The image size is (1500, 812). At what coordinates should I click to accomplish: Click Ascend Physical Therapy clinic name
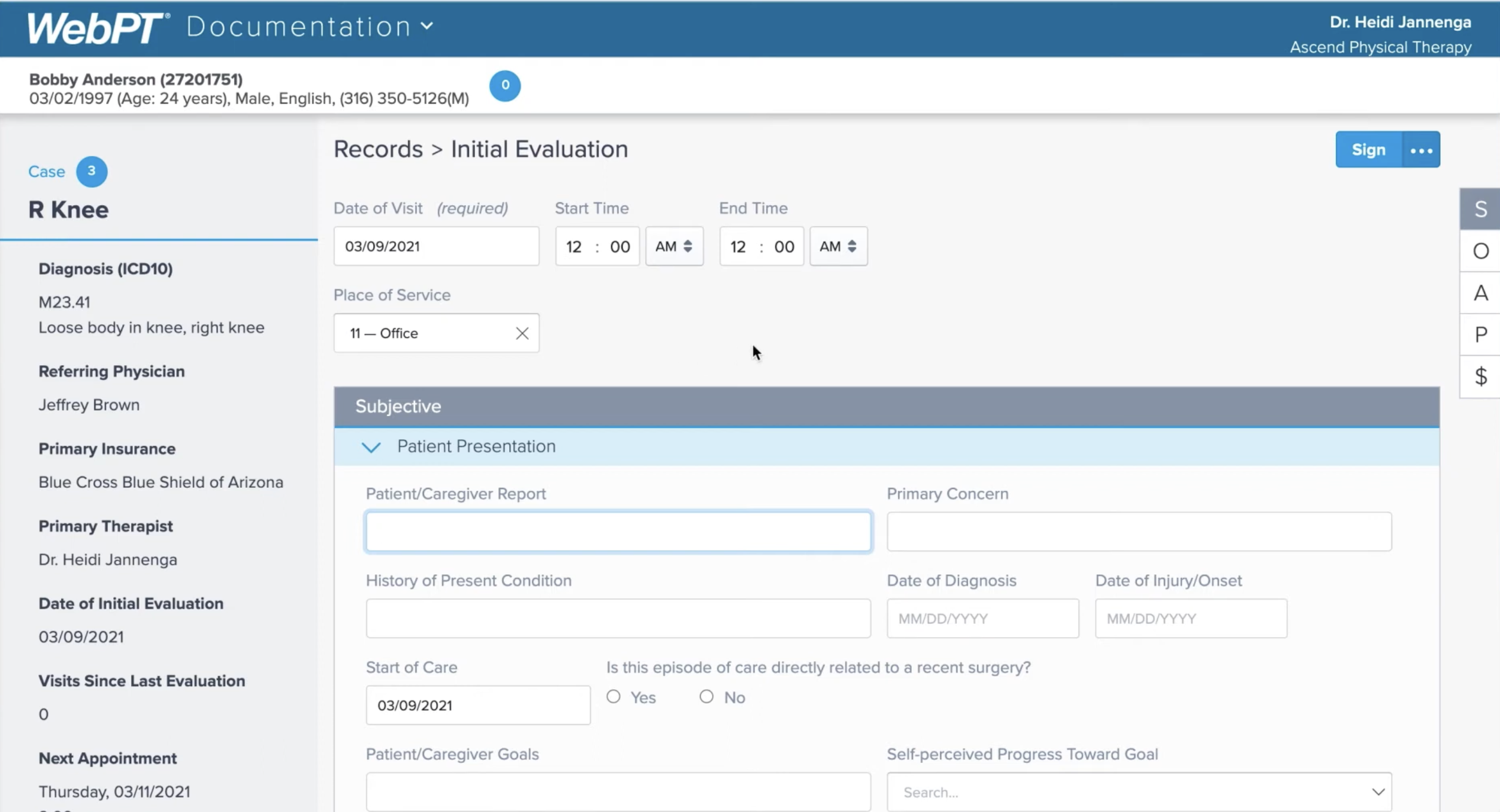1380,47
